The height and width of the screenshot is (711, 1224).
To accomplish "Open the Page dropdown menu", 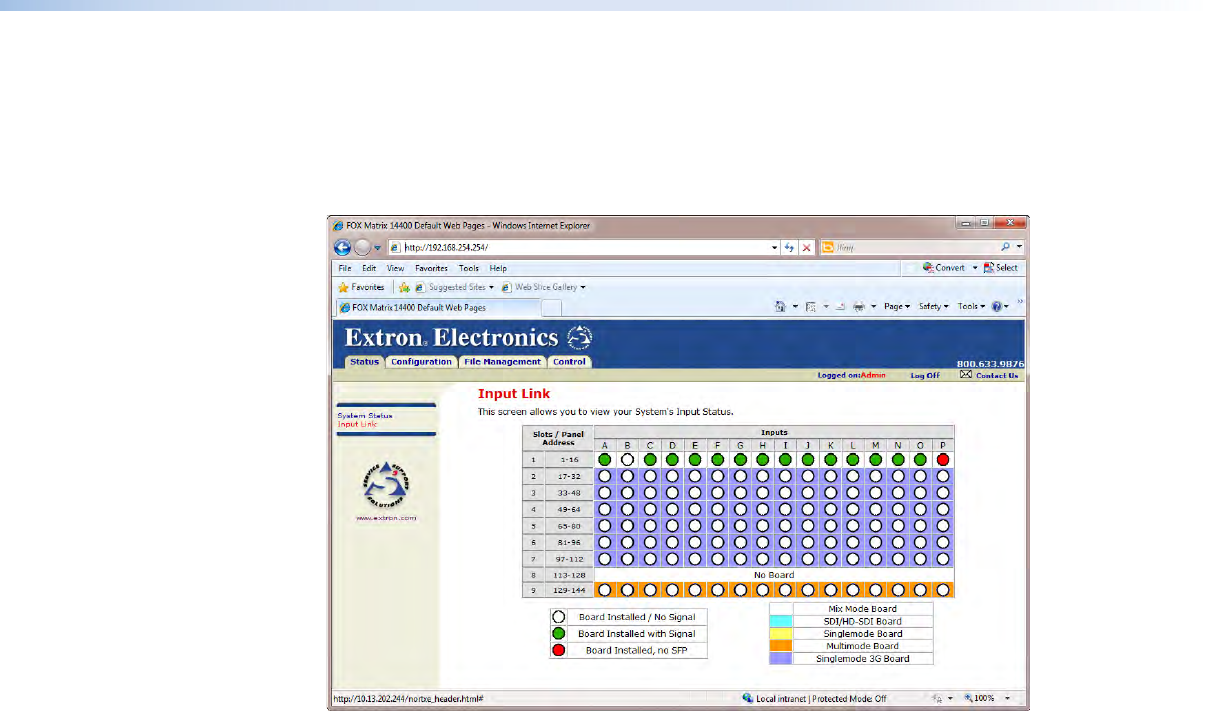I will click(897, 307).
